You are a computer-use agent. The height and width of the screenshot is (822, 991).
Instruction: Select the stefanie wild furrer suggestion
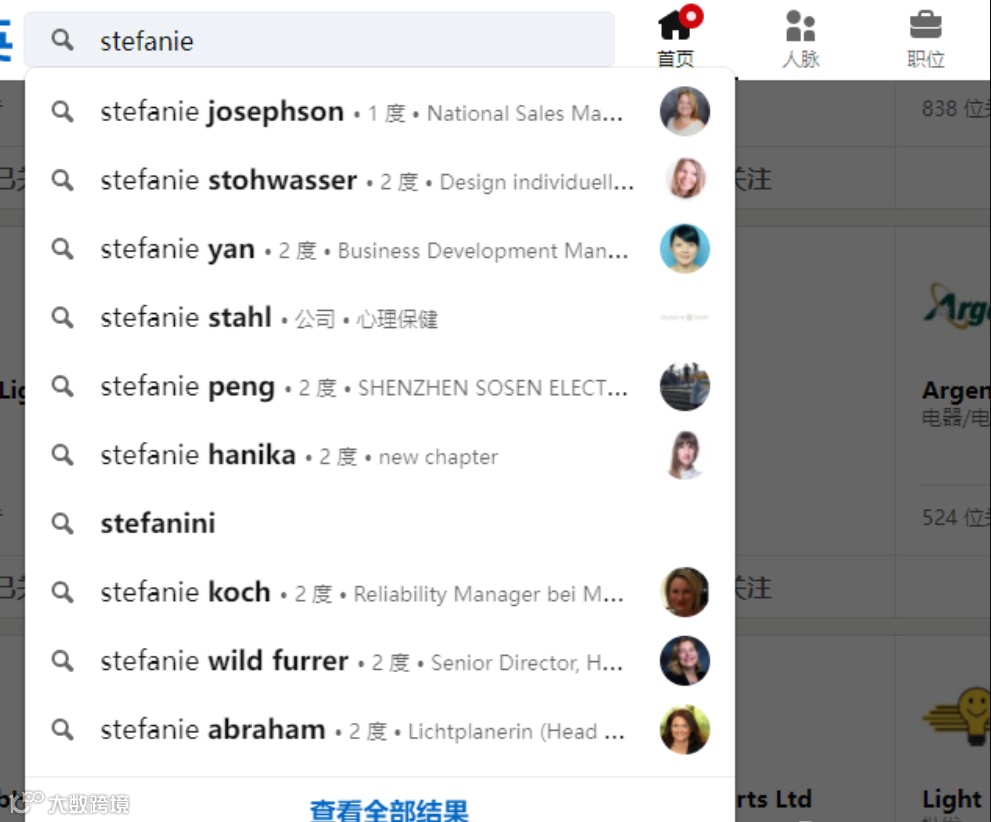380,661
